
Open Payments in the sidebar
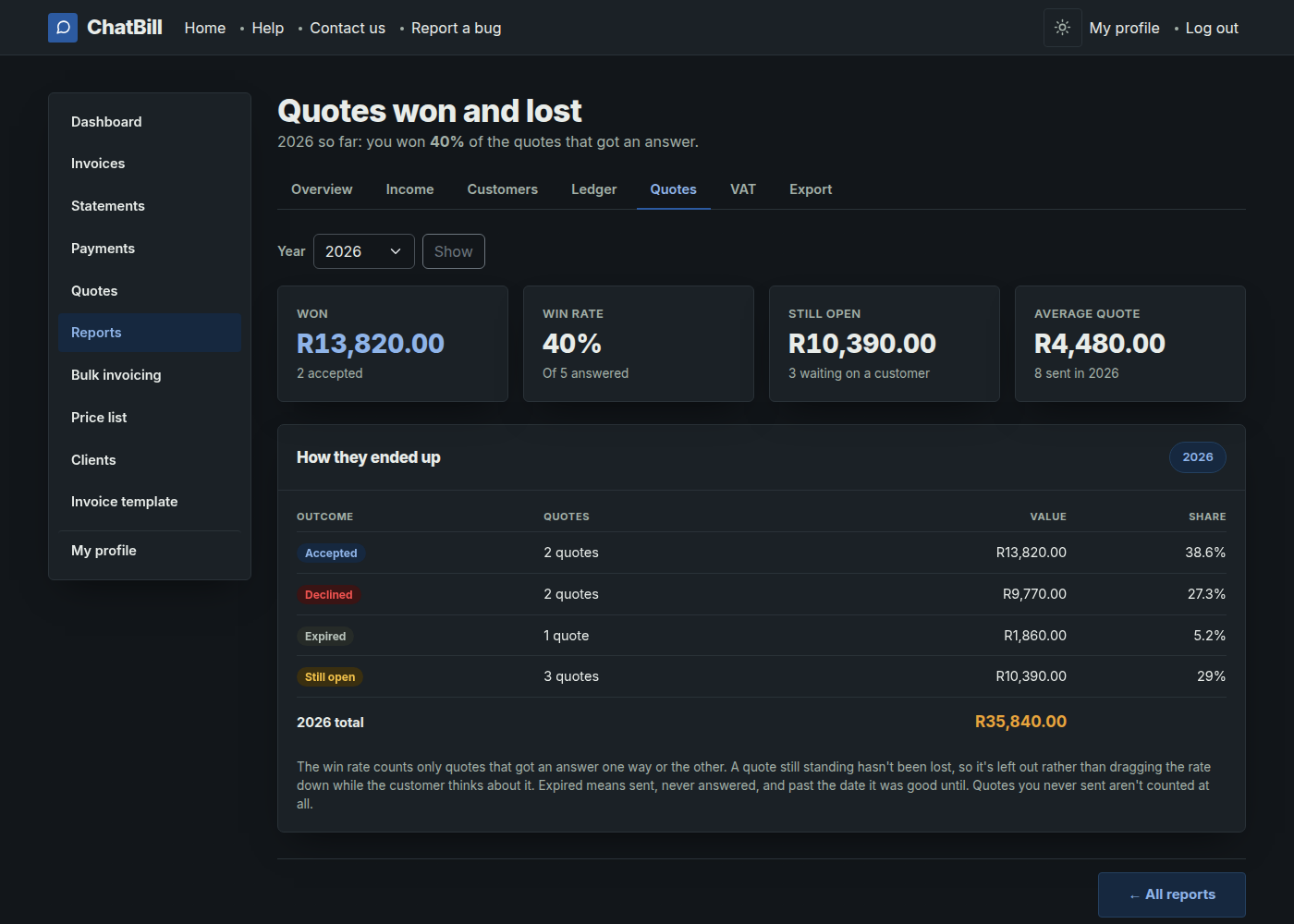(x=150, y=249)
